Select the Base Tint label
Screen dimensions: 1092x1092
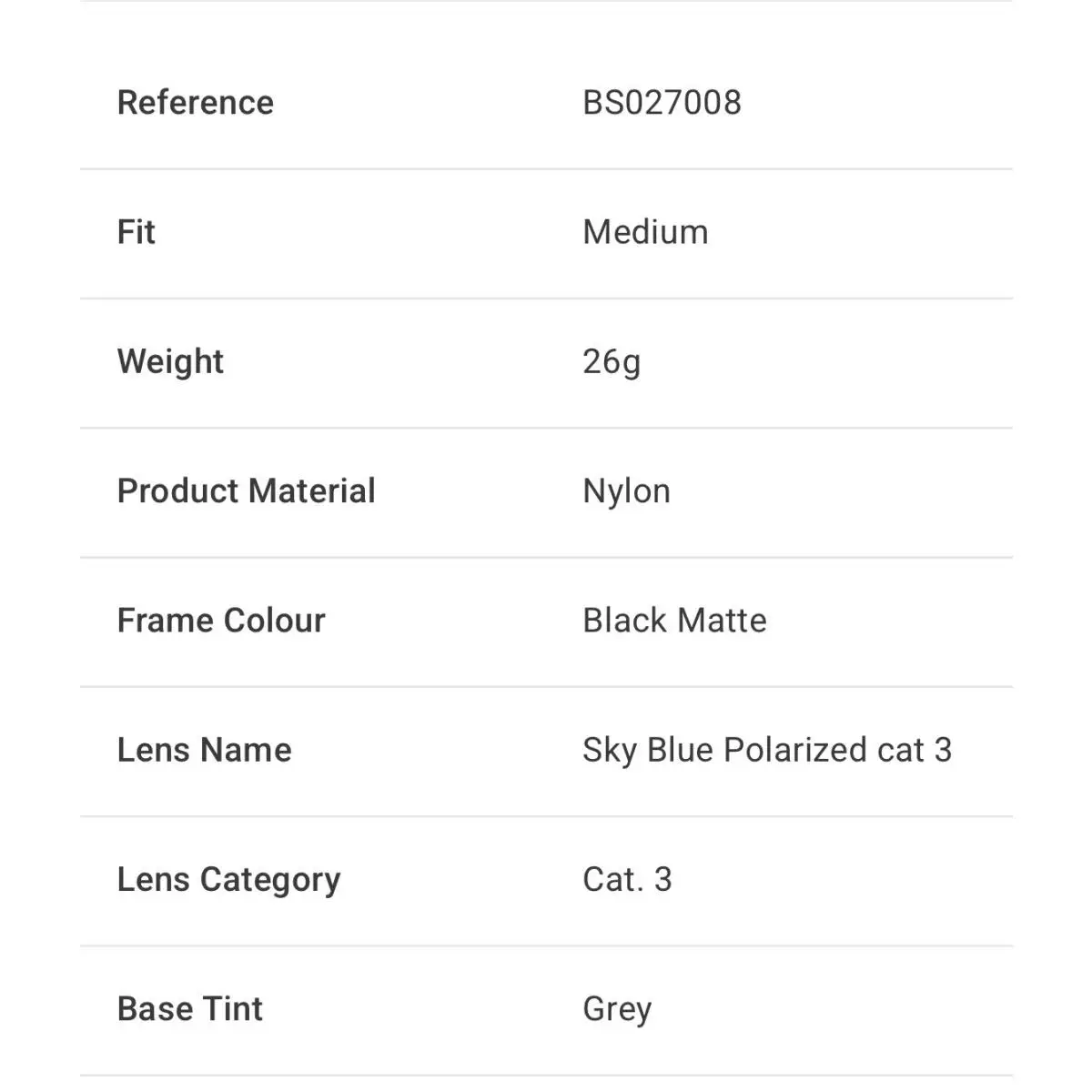(190, 1009)
